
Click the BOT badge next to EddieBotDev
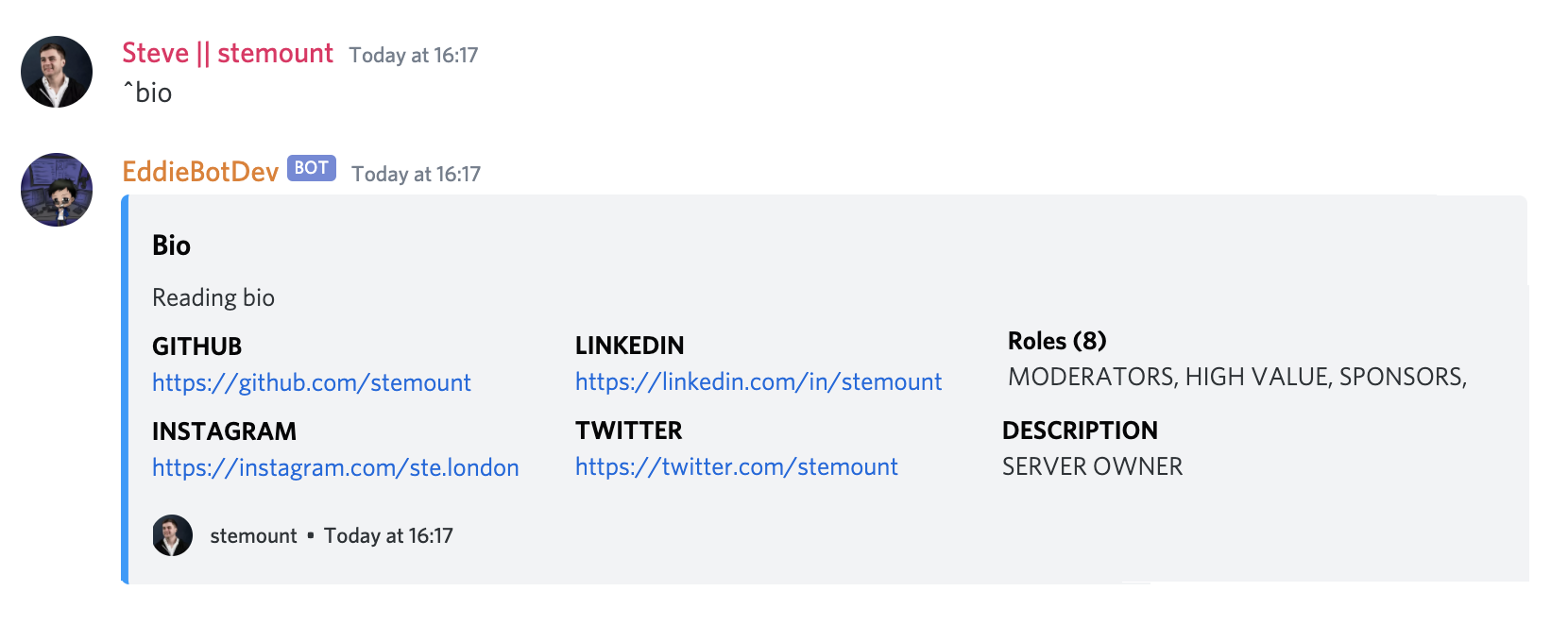pyautogui.click(x=312, y=168)
